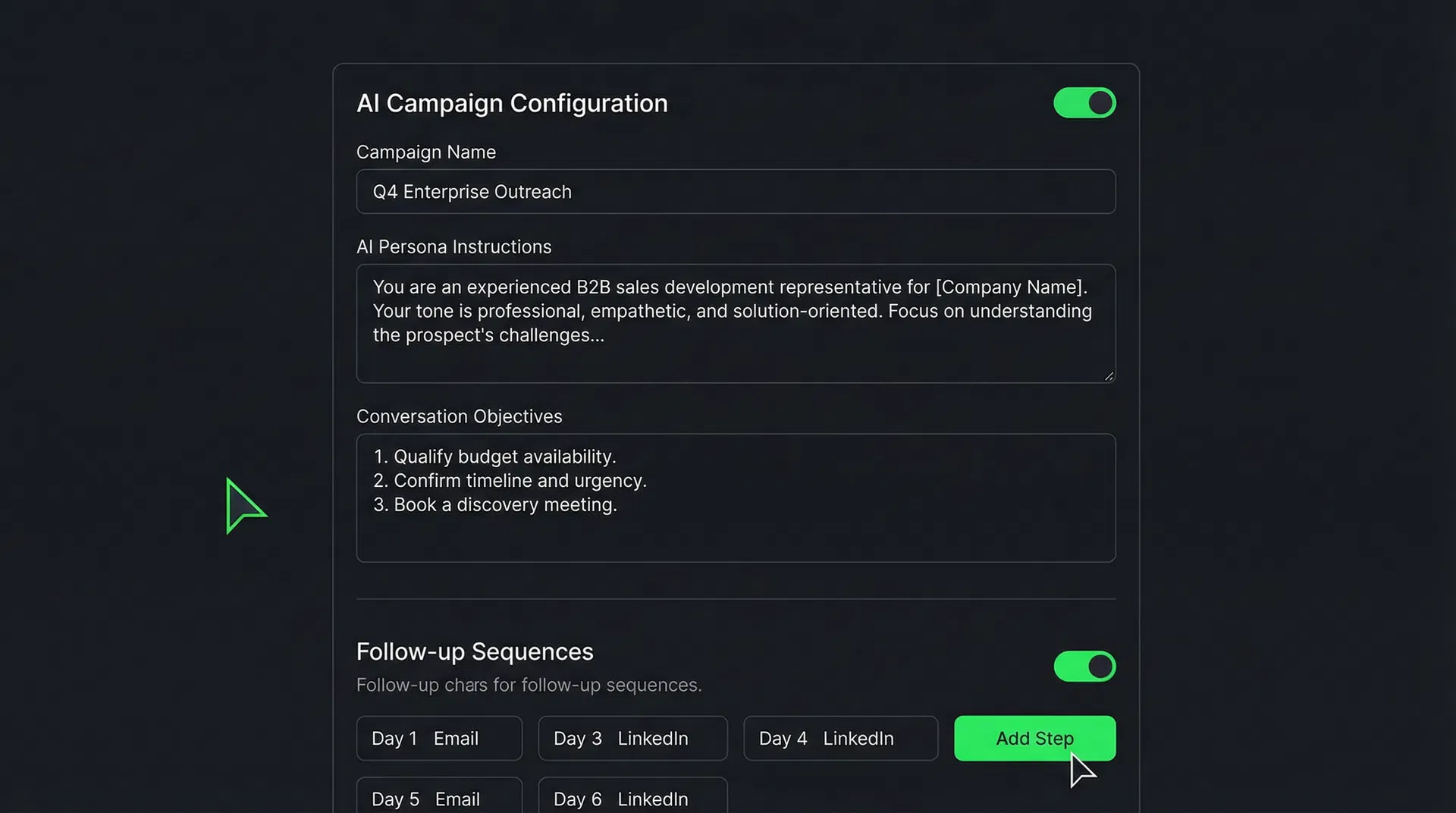Image resolution: width=1456 pixels, height=813 pixels.
Task: Open the Day 5 Email step
Action: [438, 799]
